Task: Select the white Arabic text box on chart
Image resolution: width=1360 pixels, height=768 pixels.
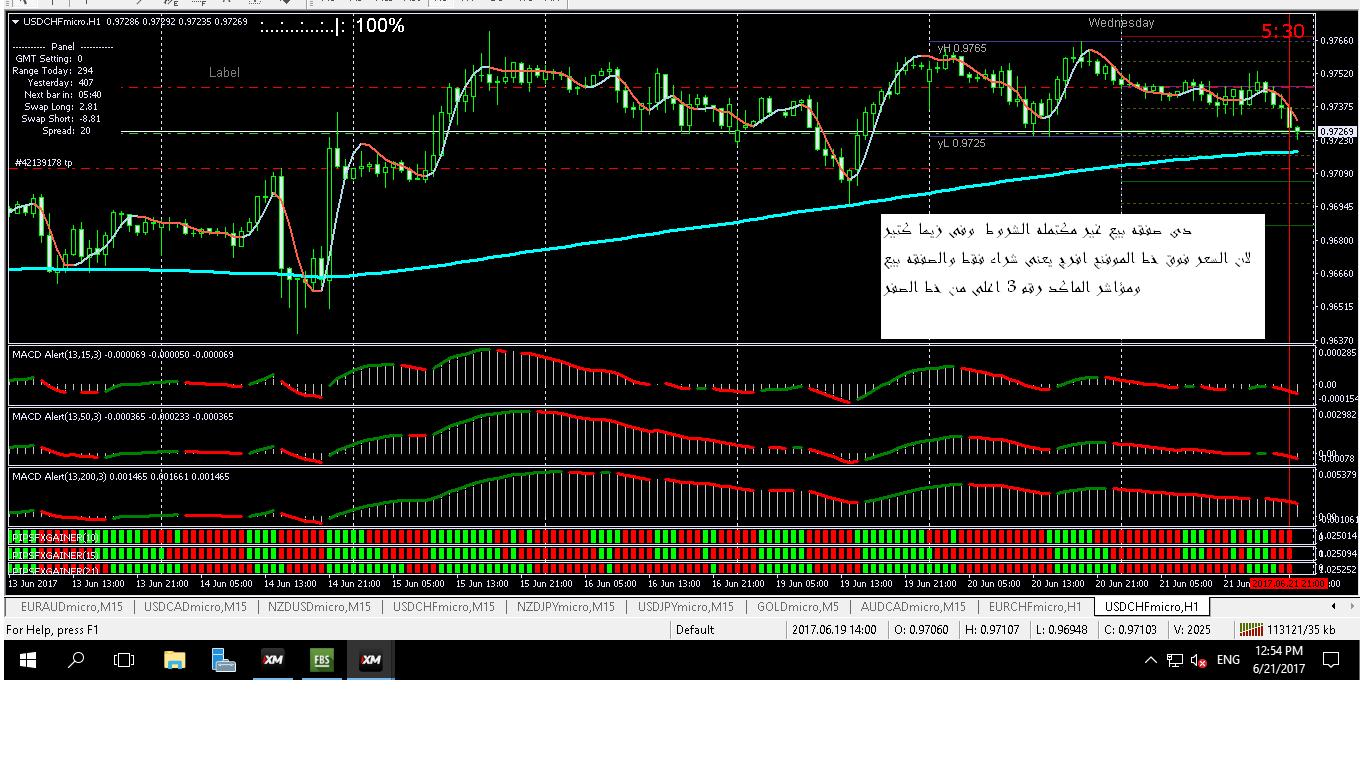Action: [x=1072, y=276]
